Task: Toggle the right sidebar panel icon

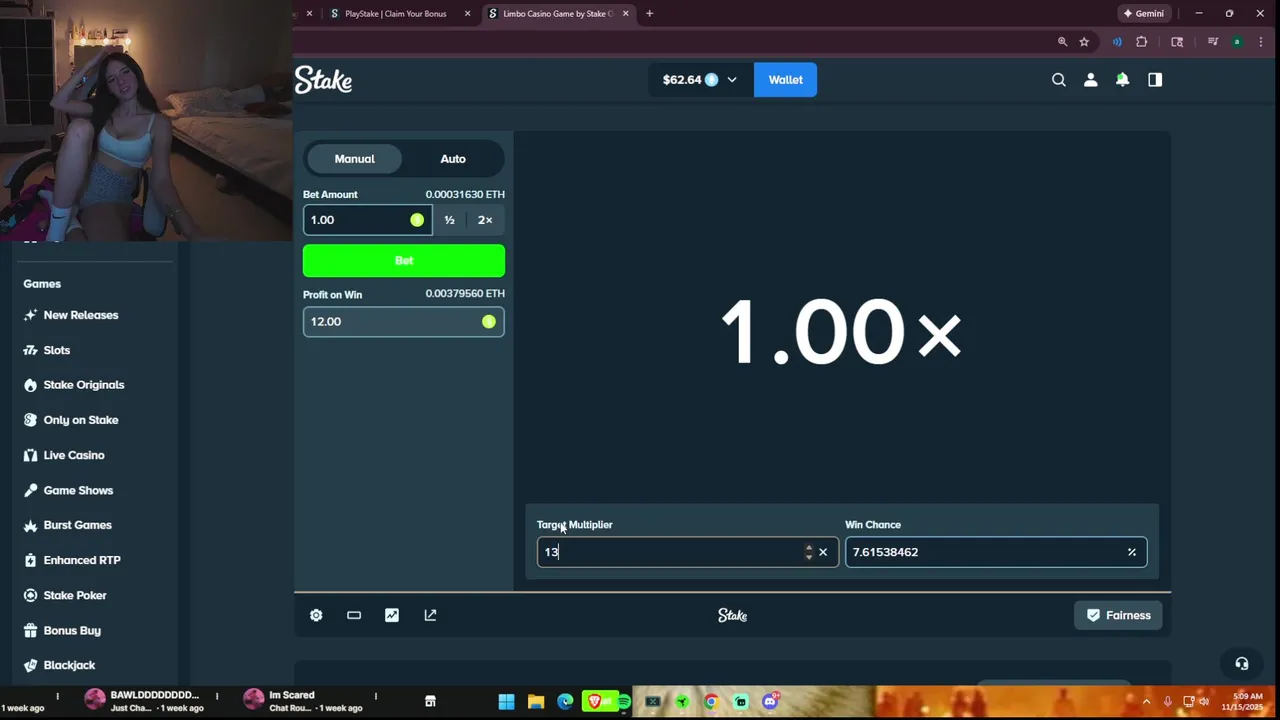Action: [1155, 80]
